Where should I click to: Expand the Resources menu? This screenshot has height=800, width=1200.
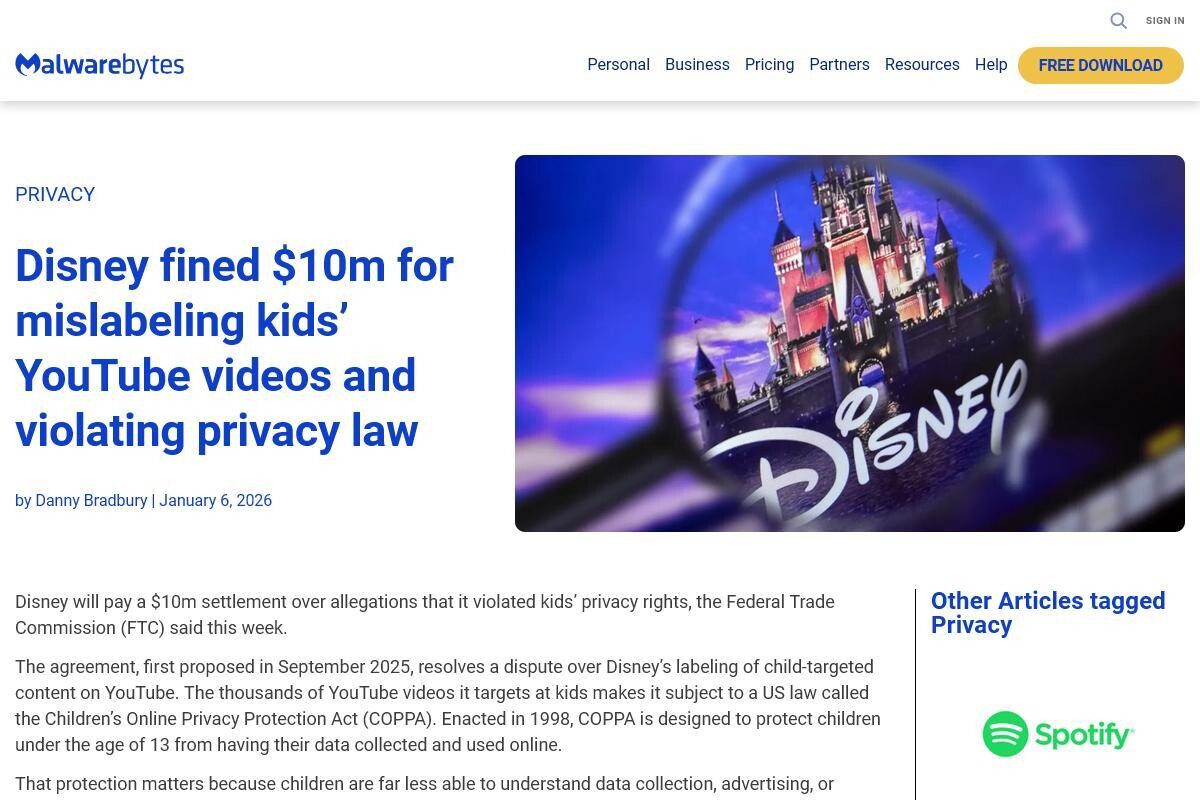[x=922, y=65]
